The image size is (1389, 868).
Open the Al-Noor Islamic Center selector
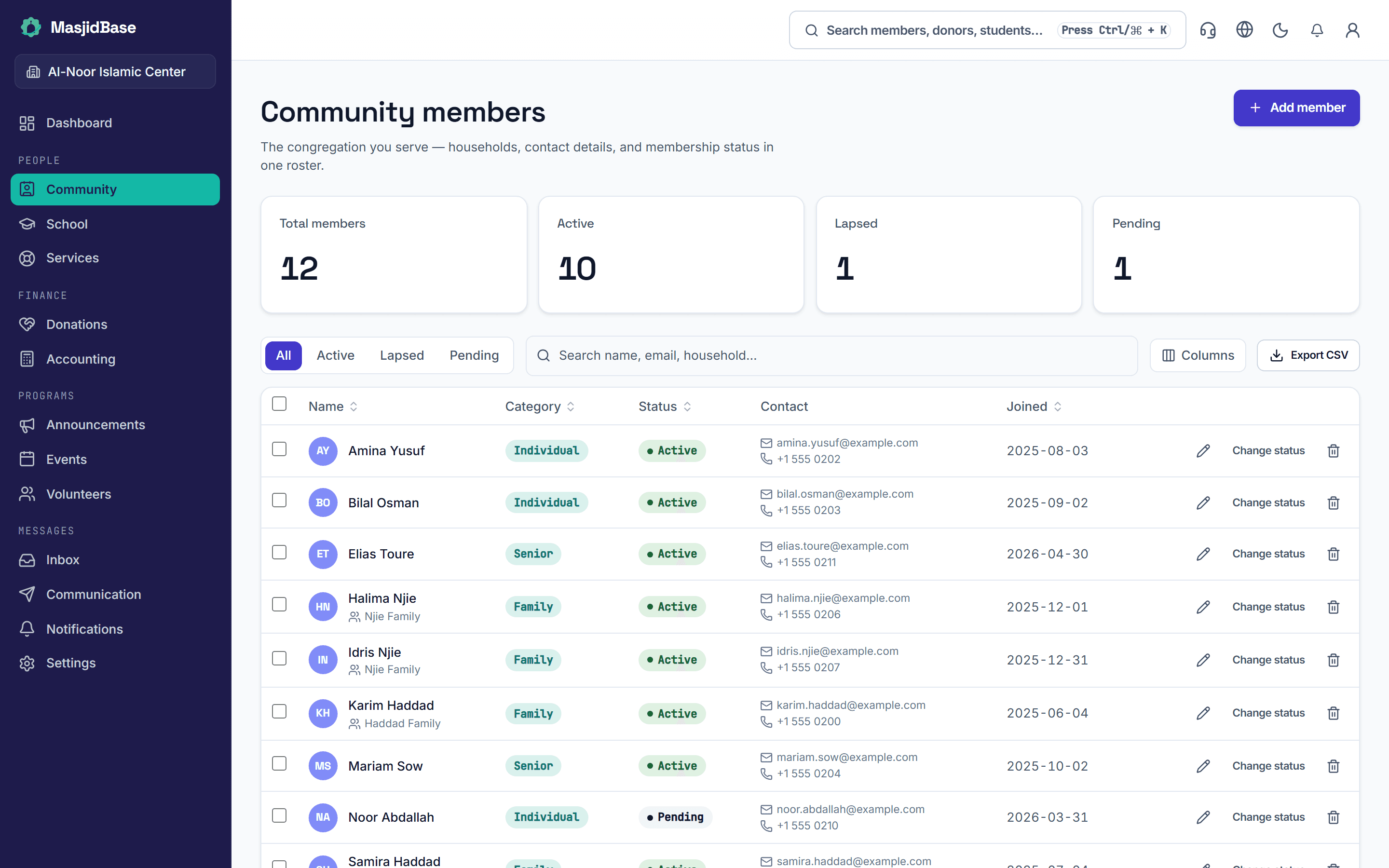tap(115, 72)
